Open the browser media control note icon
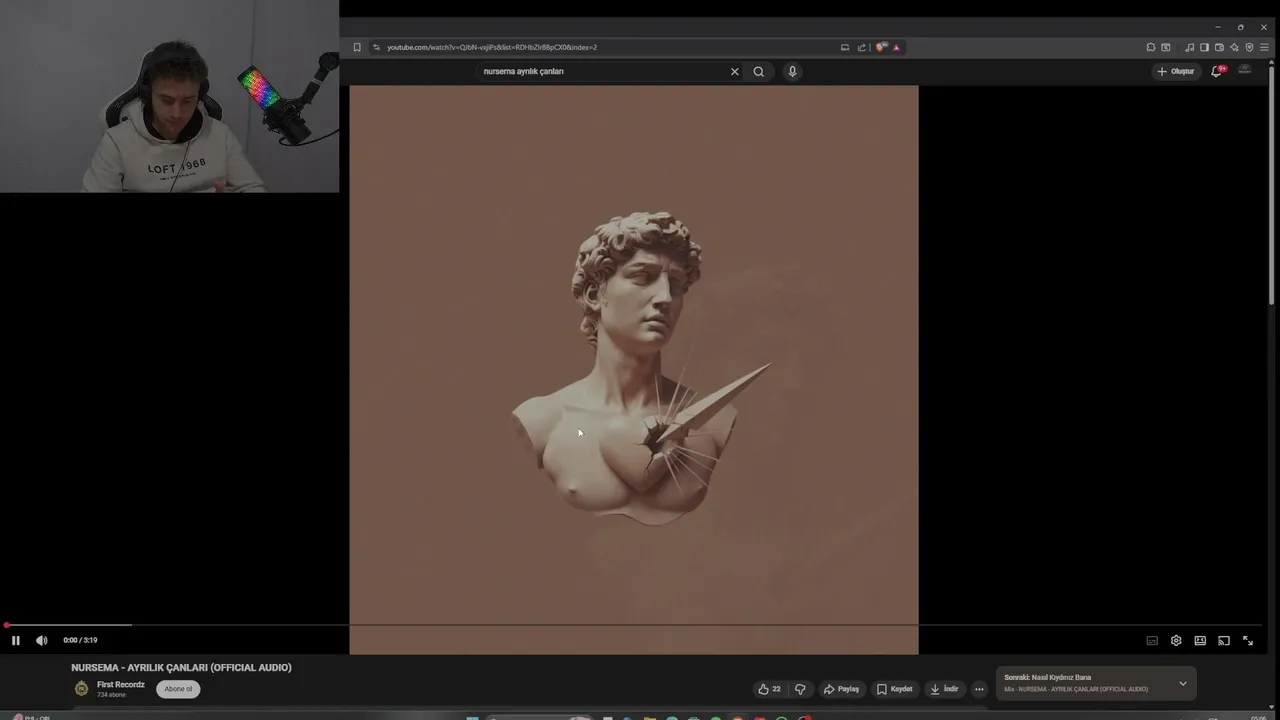Screen dimensions: 1280x720 click(1189, 47)
